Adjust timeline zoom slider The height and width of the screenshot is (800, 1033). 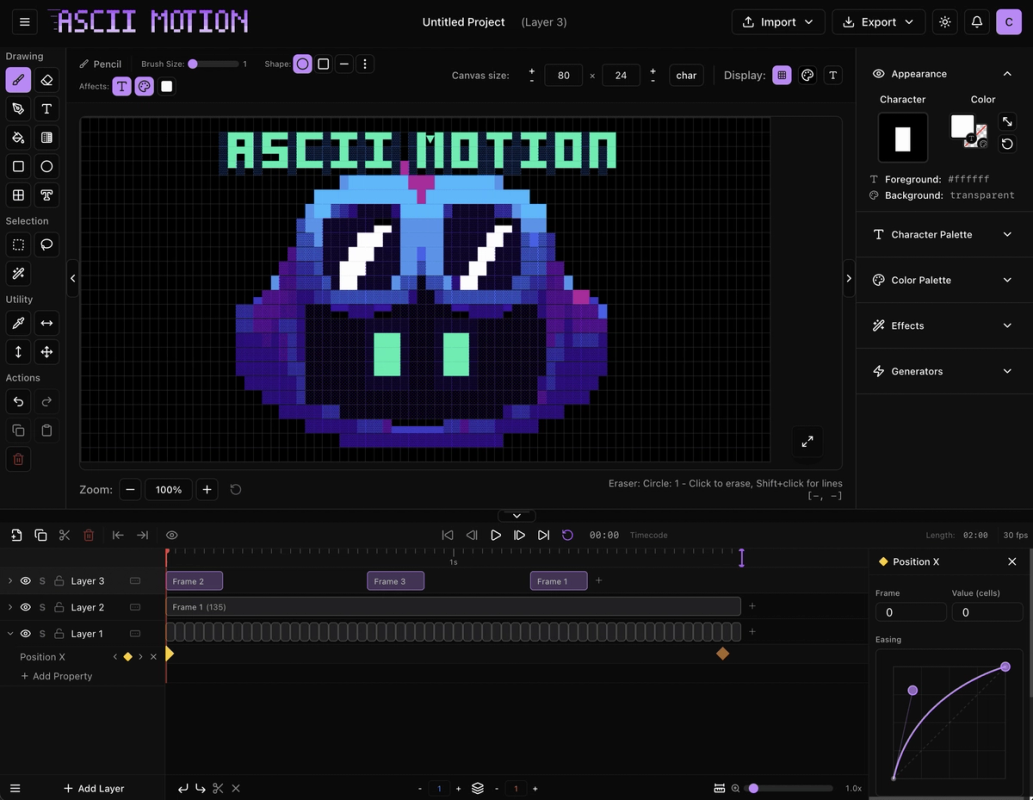pyautogui.click(x=790, y=788)
